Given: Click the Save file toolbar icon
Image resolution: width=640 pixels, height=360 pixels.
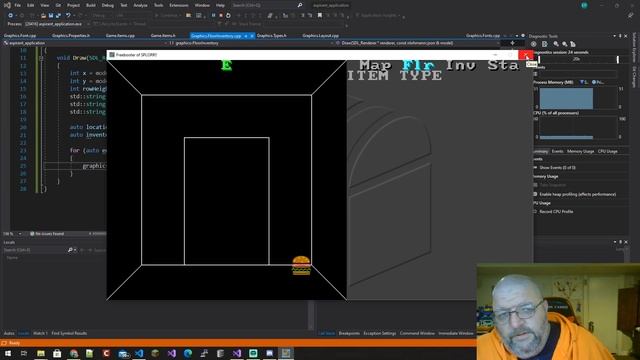Looking at the screenshot, I should [x=51, y=16].
